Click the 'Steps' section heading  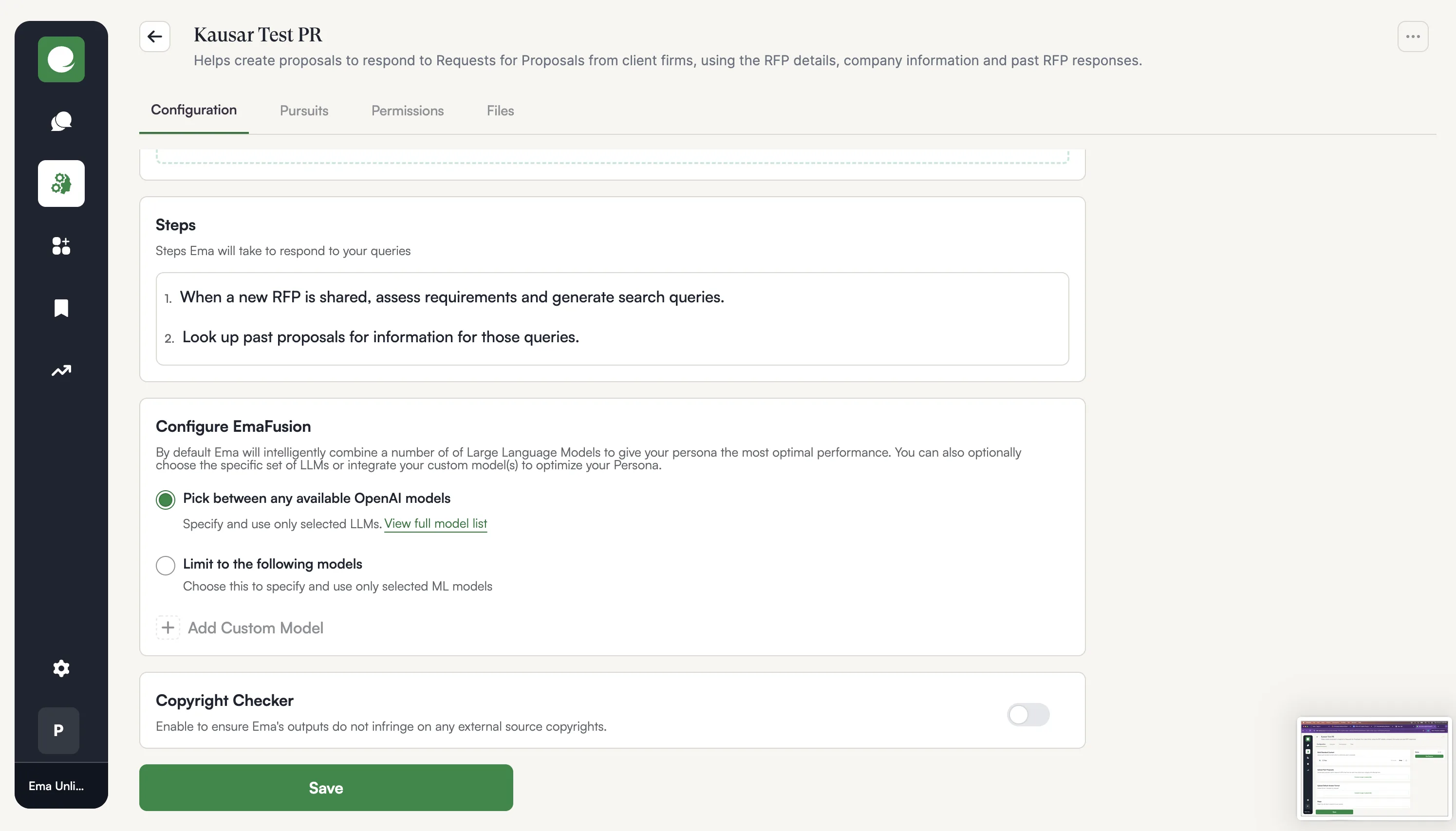tap(175, 225)
